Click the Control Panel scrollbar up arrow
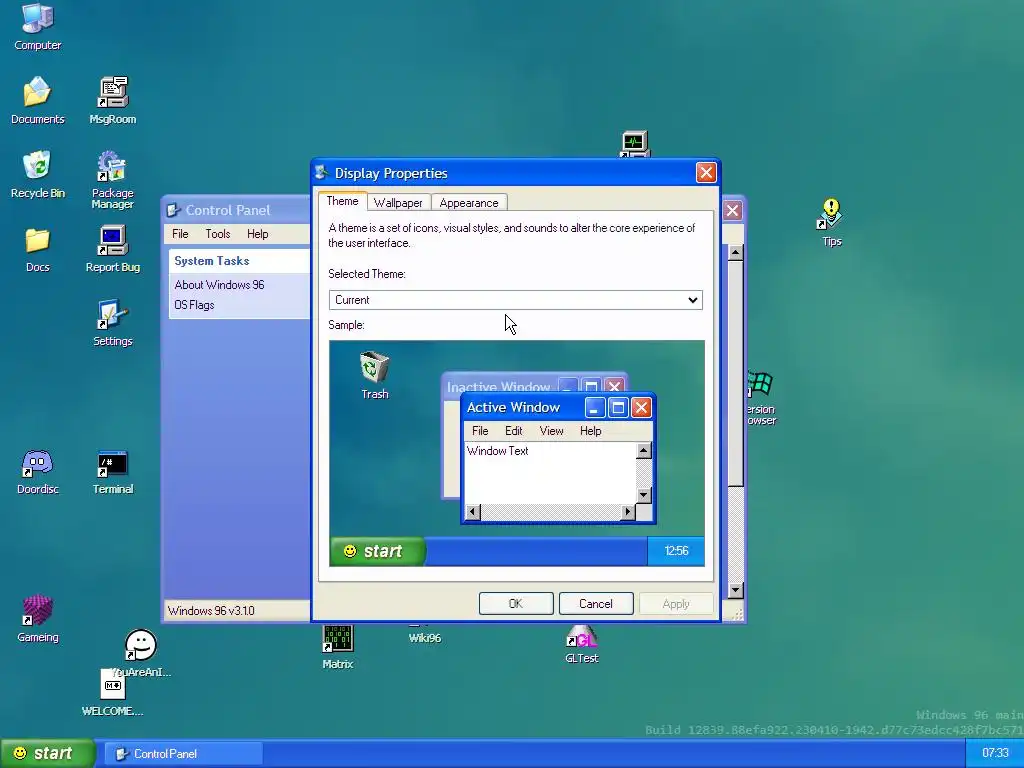The image size is (1024, 768). point(735,253)
